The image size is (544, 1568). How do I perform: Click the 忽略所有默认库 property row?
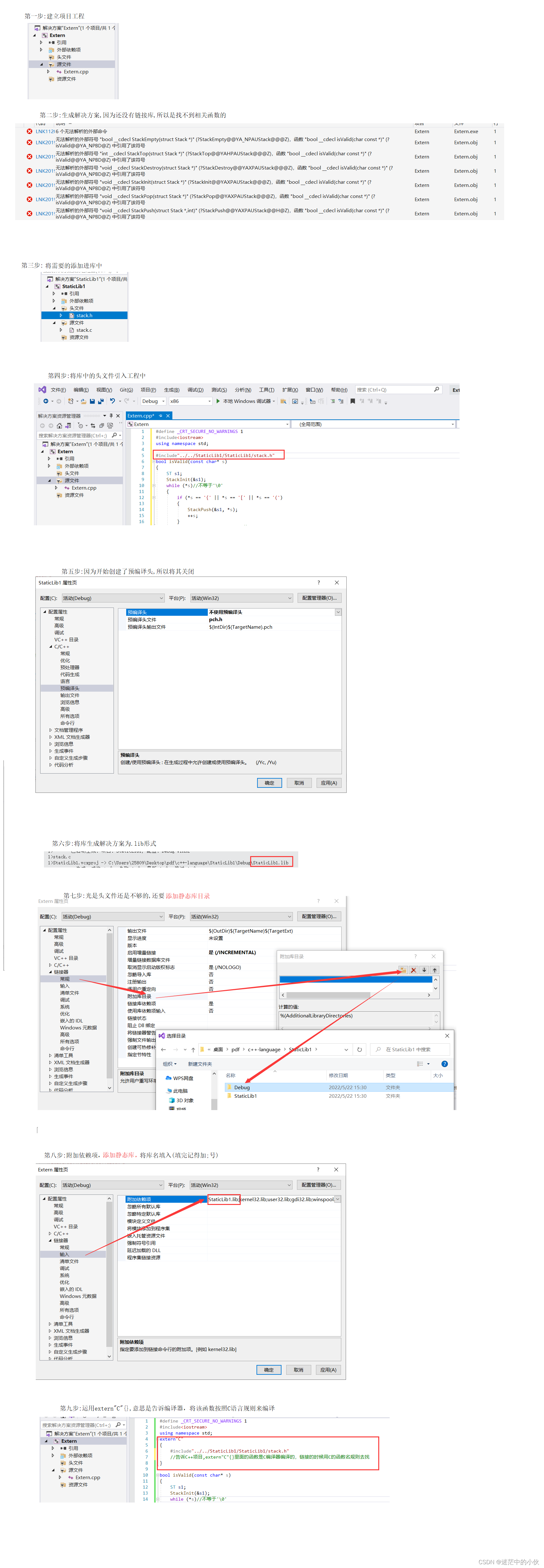pyautogui.click(x=233, y=1207)
